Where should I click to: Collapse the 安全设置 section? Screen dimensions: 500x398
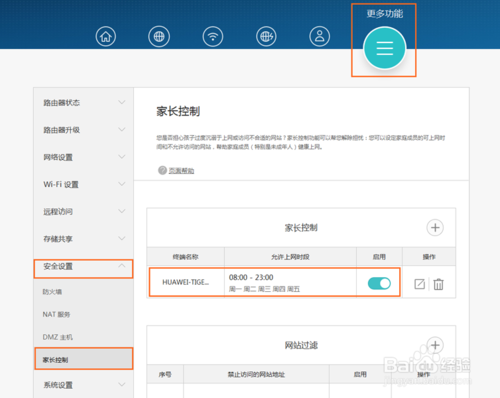click(83, 269)
